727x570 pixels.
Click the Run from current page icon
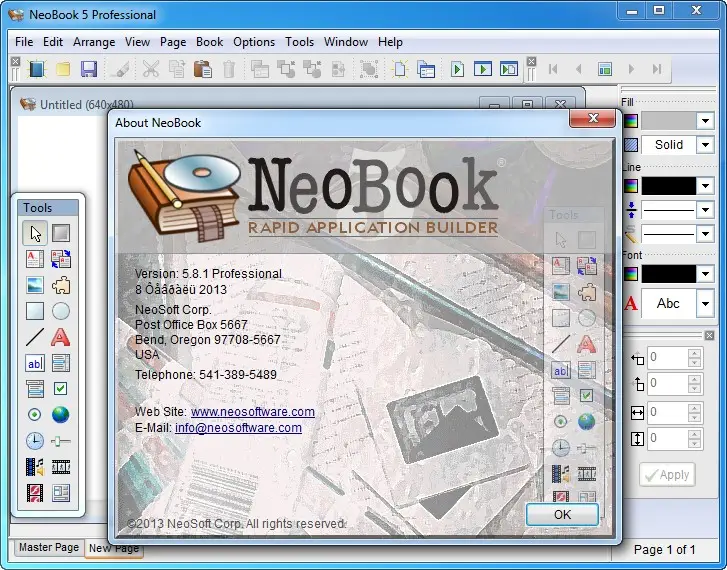(x=457, y=69)
